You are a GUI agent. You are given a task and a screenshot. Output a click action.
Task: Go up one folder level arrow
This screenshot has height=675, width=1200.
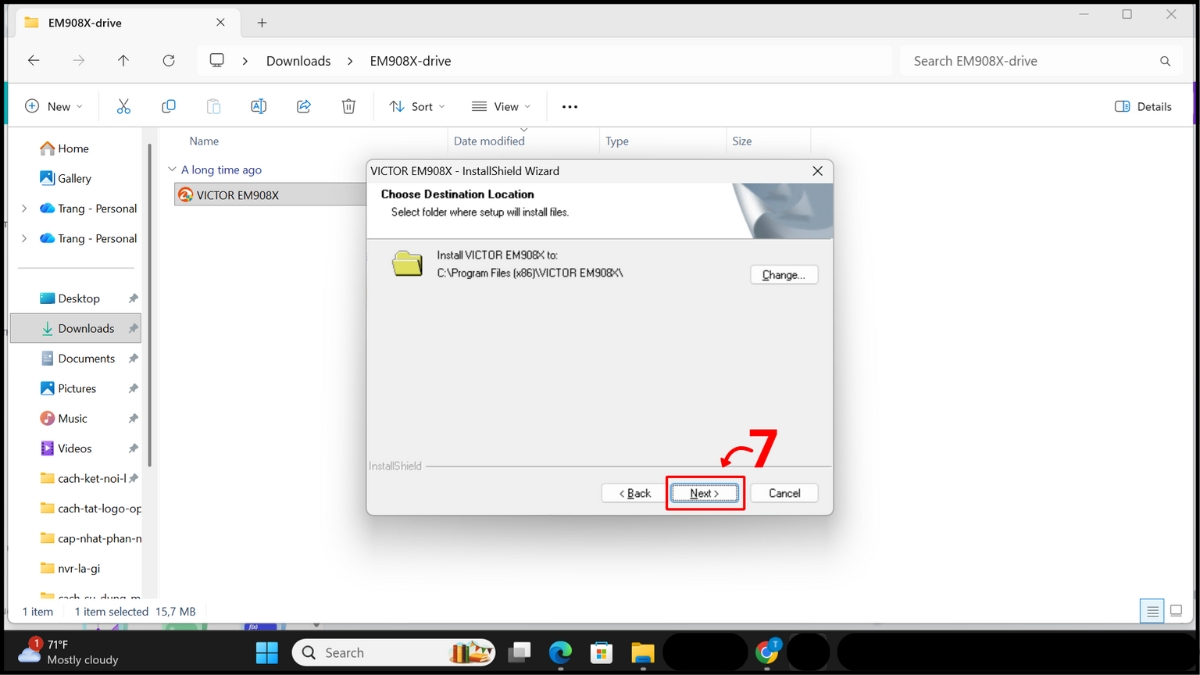(x=123, y=61)
